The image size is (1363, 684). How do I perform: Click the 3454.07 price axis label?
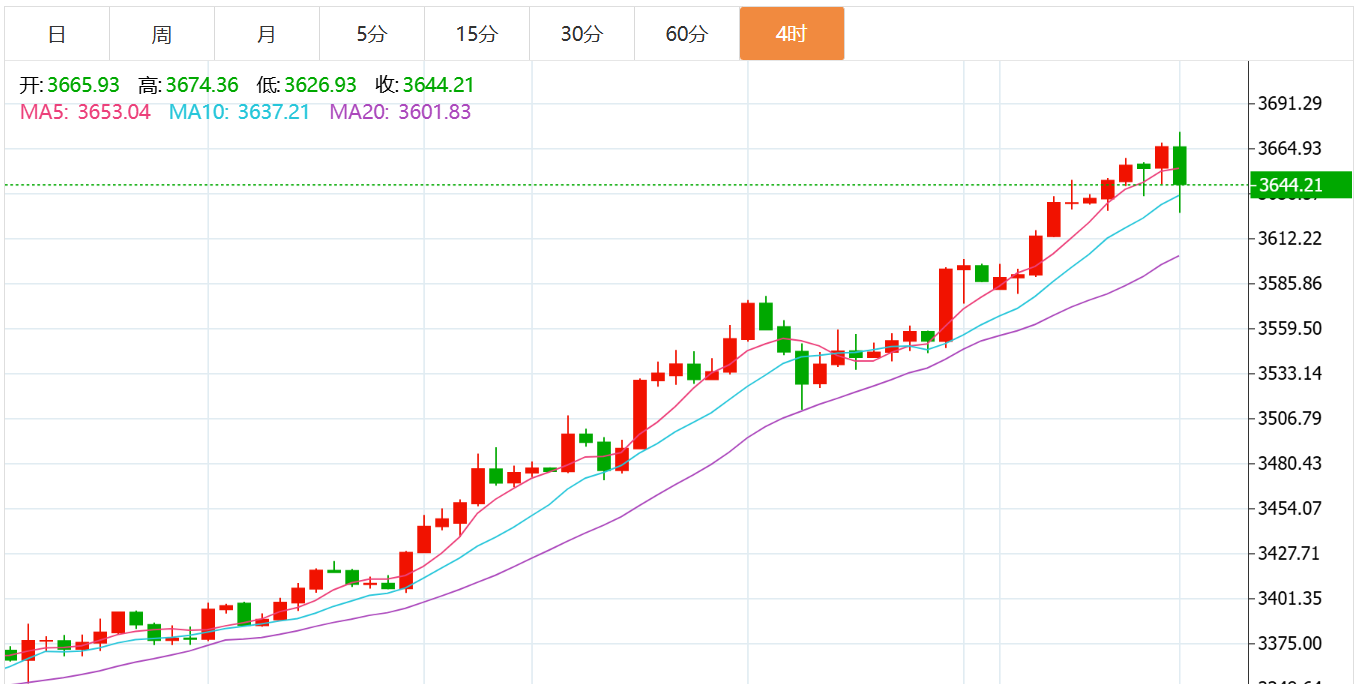1291,508
